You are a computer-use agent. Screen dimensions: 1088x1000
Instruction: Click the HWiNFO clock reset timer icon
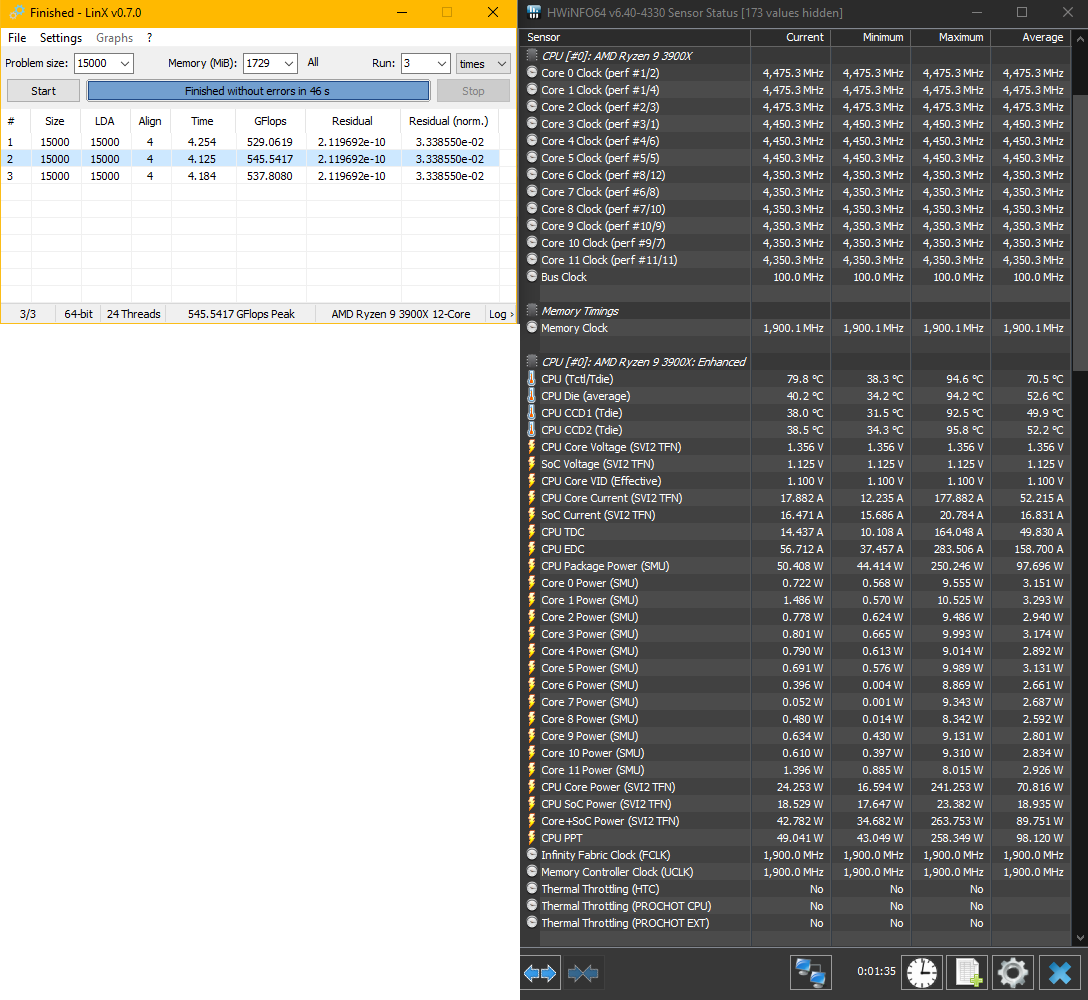921,972
